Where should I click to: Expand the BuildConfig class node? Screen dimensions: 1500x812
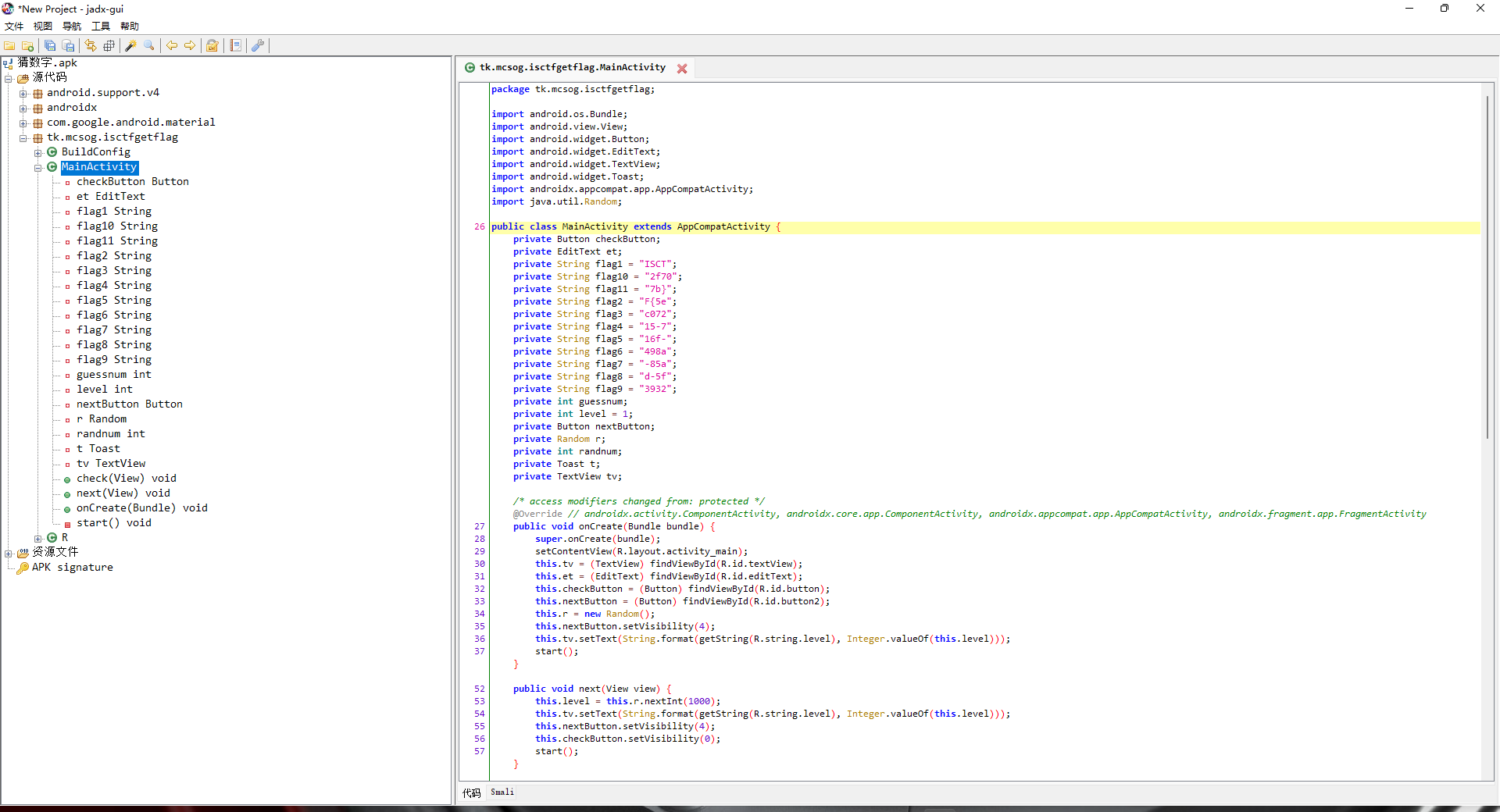(38, 153)
